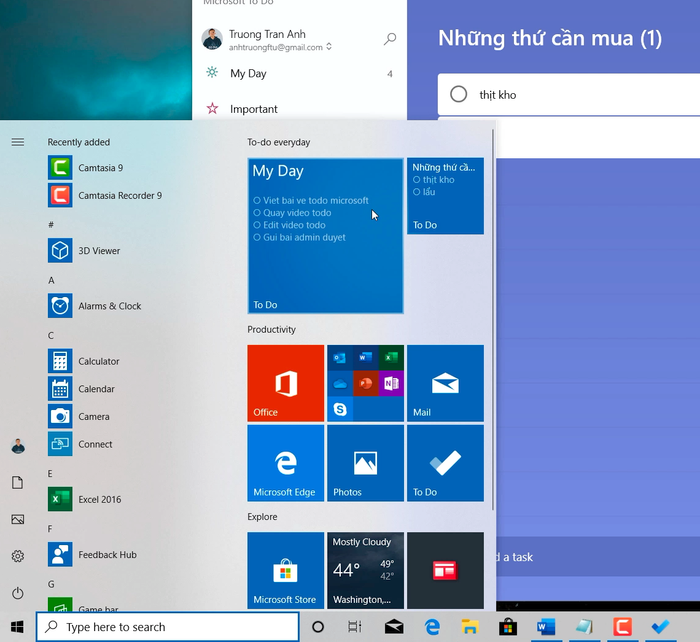This screenshot has height=642, width=700.
Task: Search tasks with To Do magnifier icon
Action: (x=390, y=39)
